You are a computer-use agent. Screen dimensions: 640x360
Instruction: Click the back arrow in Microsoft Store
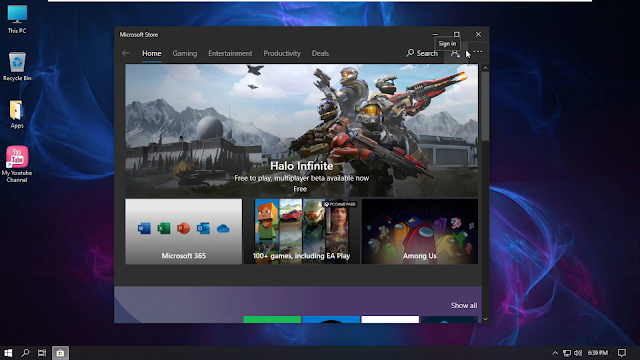[x=126, y=53]
